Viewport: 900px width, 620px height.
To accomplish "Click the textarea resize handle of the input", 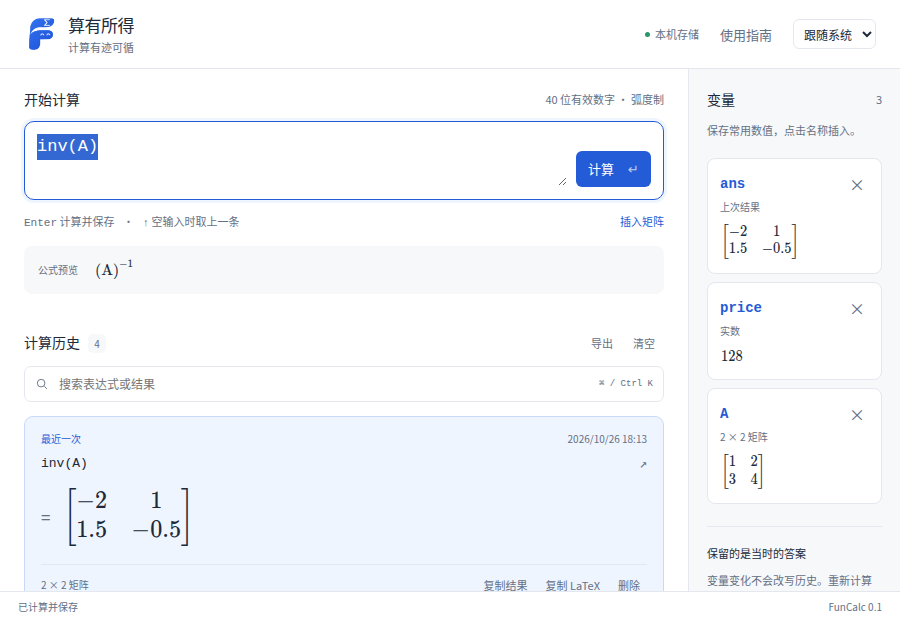I will 562,181.
